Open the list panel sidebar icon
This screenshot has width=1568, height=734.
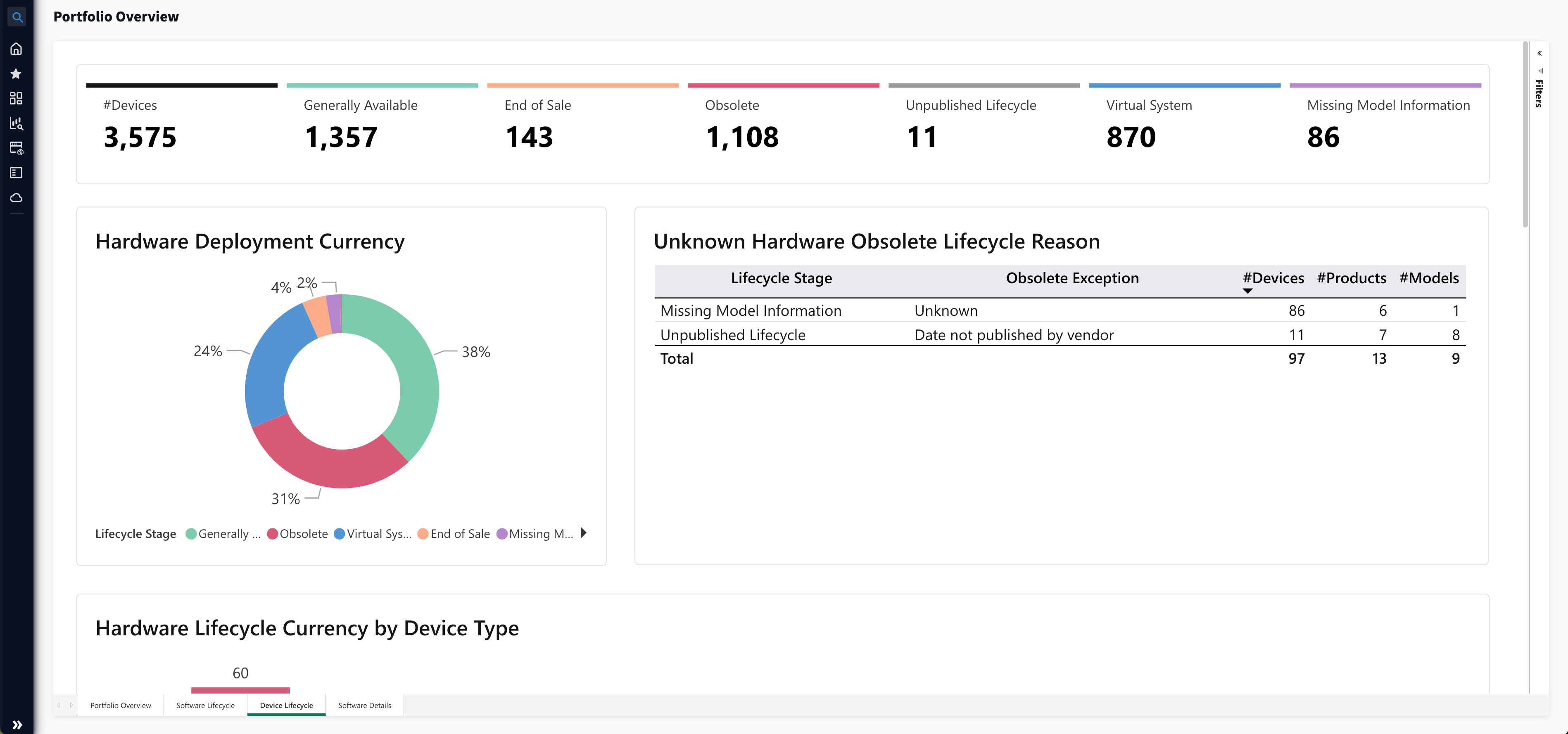17,173
